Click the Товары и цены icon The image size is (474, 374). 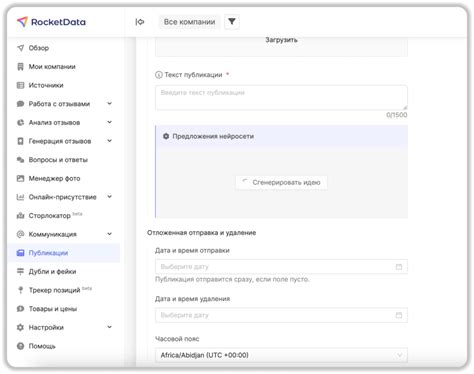[21, 309]
